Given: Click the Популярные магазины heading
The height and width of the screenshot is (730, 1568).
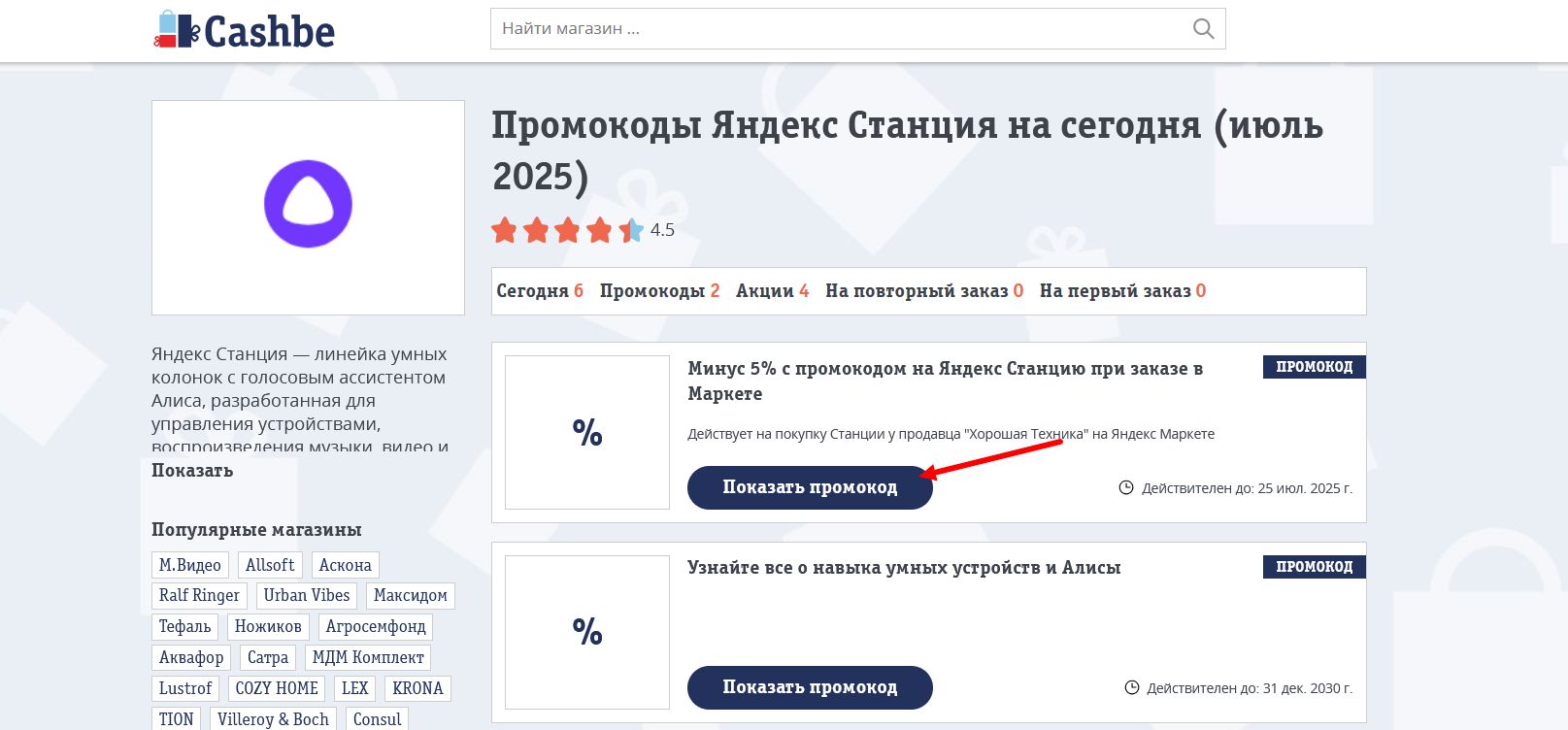Looking at the screenshot, I should point(256,530).
